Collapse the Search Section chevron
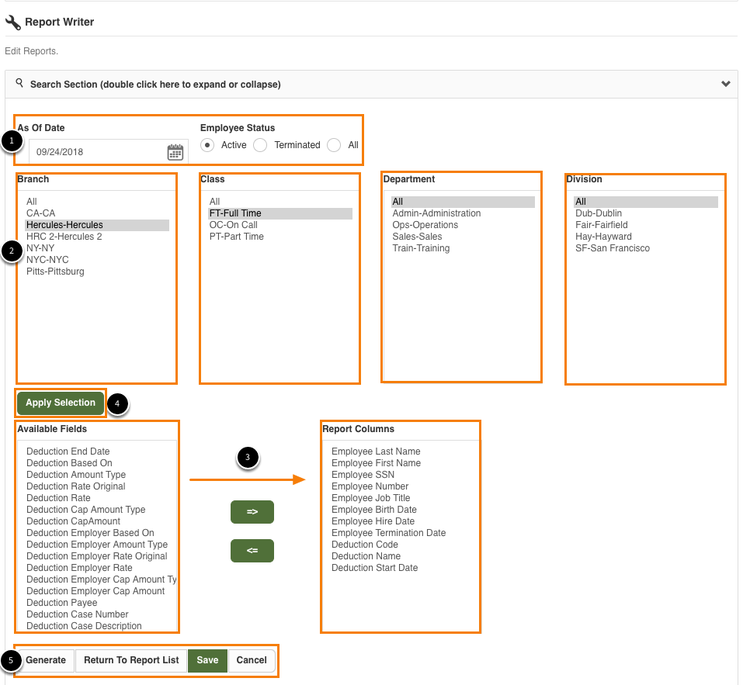Screen dimensions: 750x685 [726, 84]
